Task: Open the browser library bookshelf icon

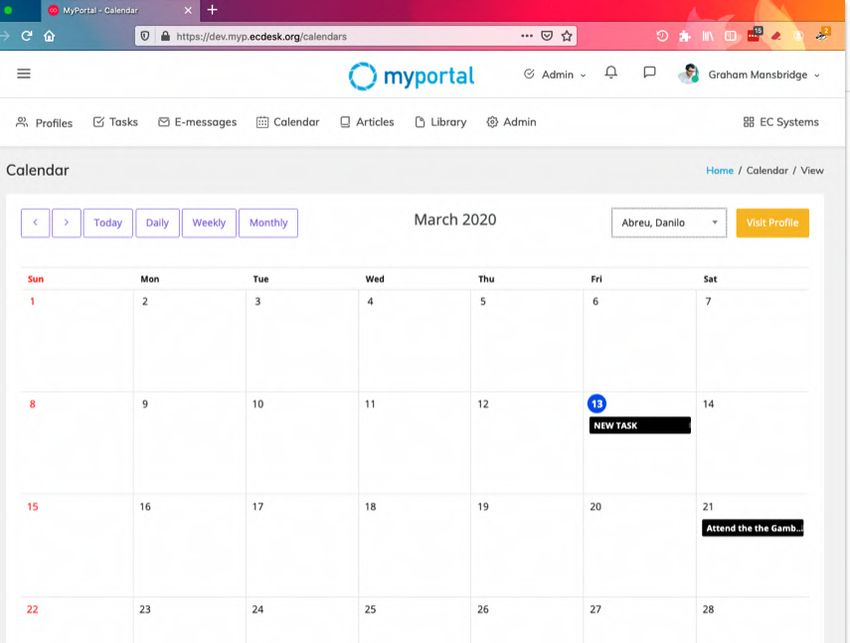Action: pos(707,36)
